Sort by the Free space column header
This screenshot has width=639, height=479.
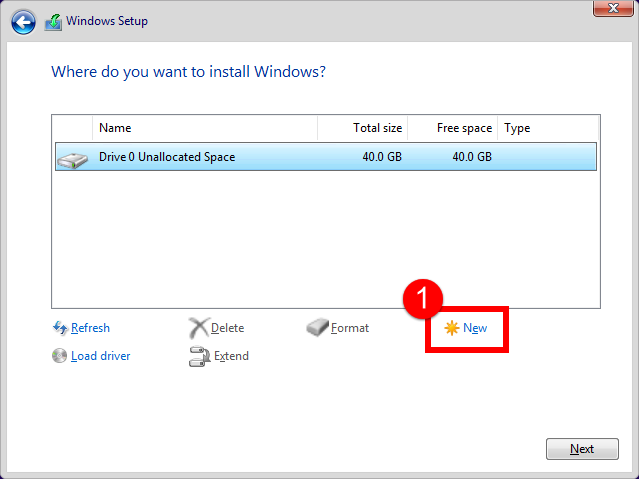coord(452,128)
